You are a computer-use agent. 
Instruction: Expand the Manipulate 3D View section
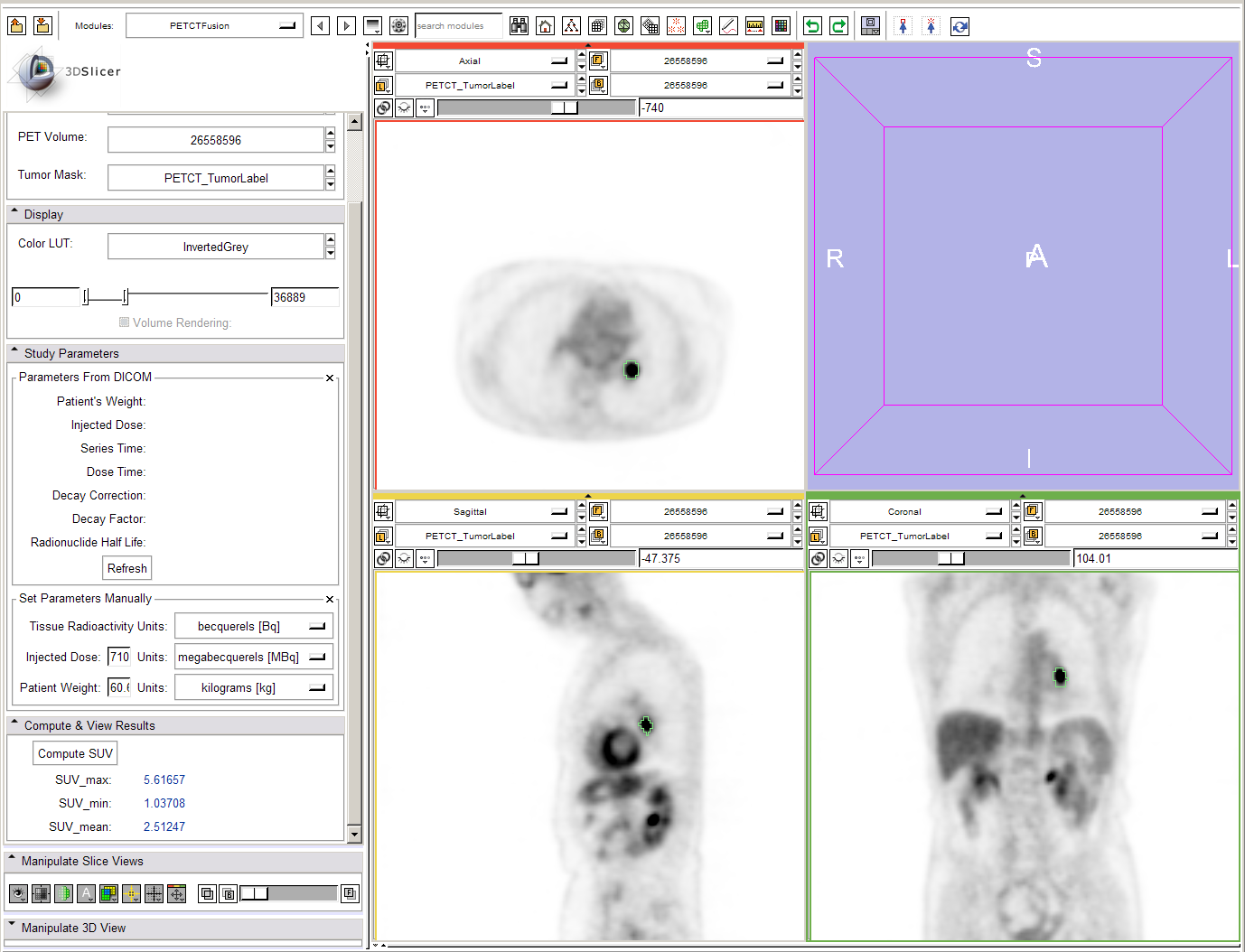pyautogui.click(x=72, y=928)
